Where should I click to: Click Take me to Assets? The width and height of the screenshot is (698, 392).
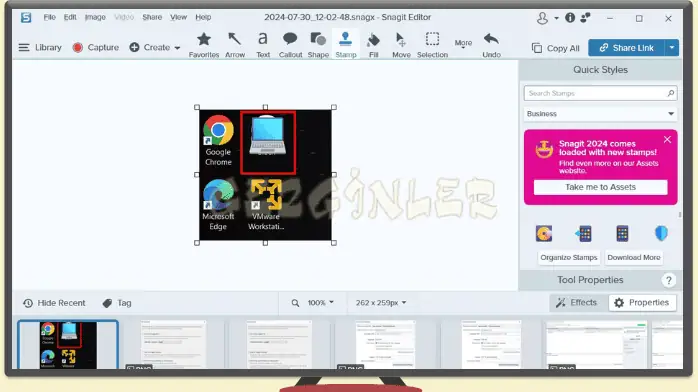pos(601,187)
